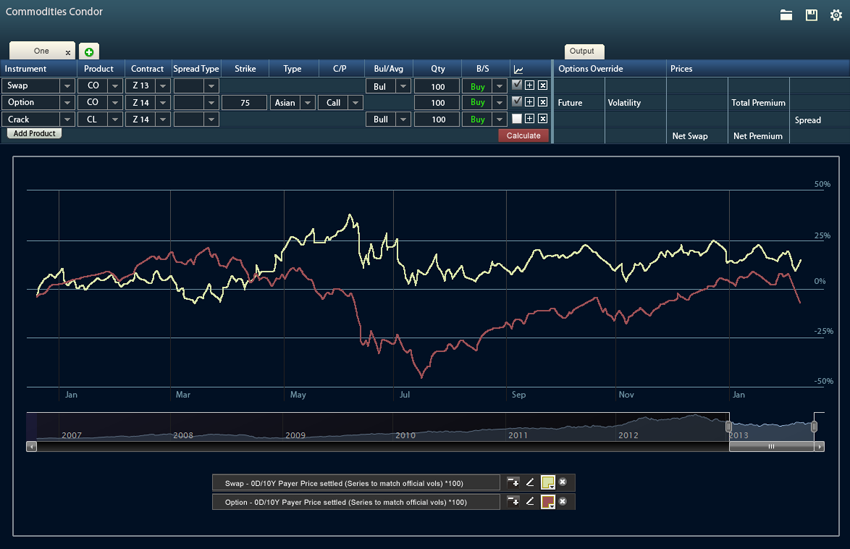Open Instrument dropdown for Option row
Image resolution: width=850 pixels, height=549 pixels.
[x=67, y=102]
